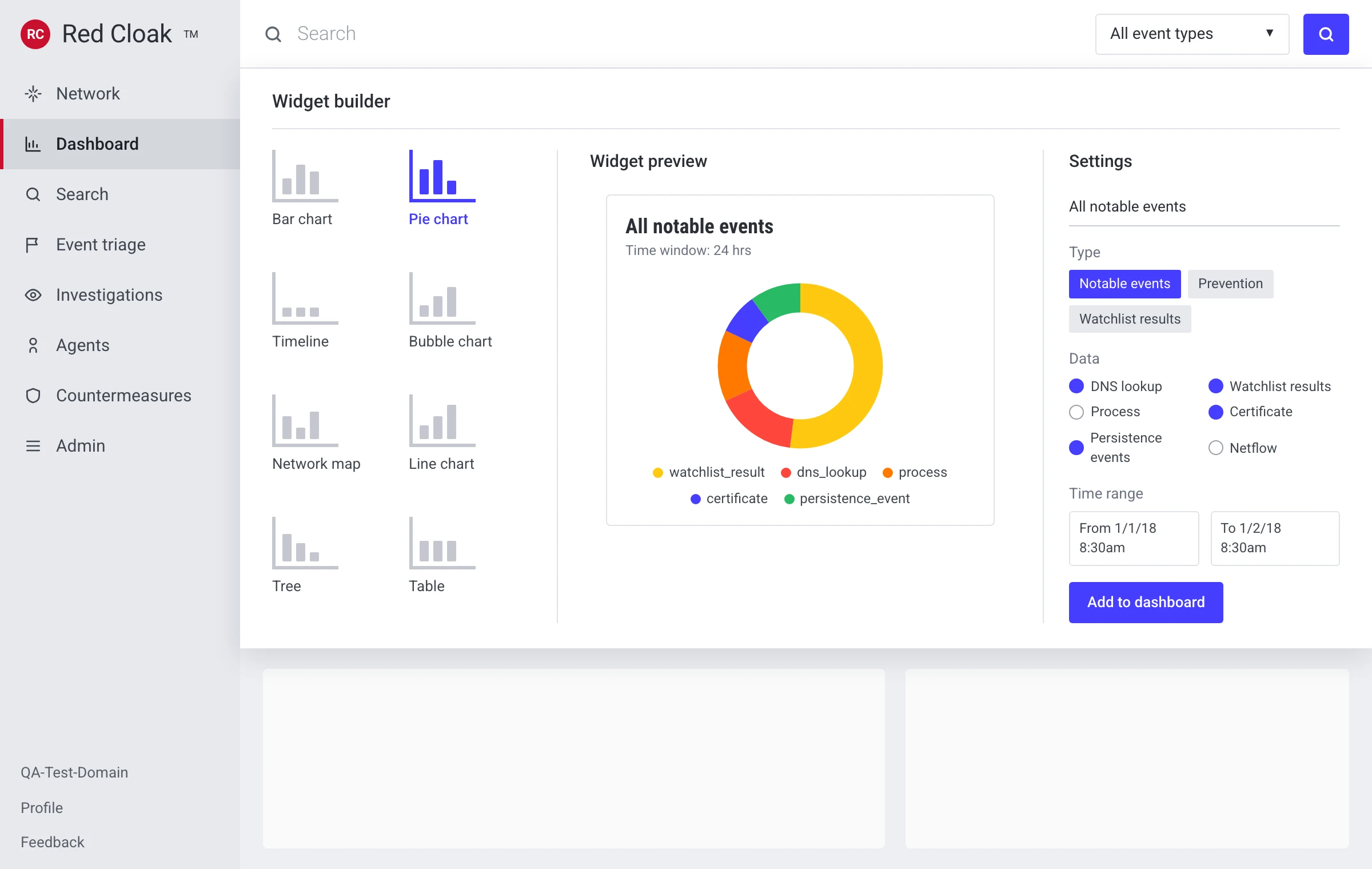Screen dimensions: 1372x869
Task: Click the yellow watchlist_result legend dot
Action: [658, 473]
